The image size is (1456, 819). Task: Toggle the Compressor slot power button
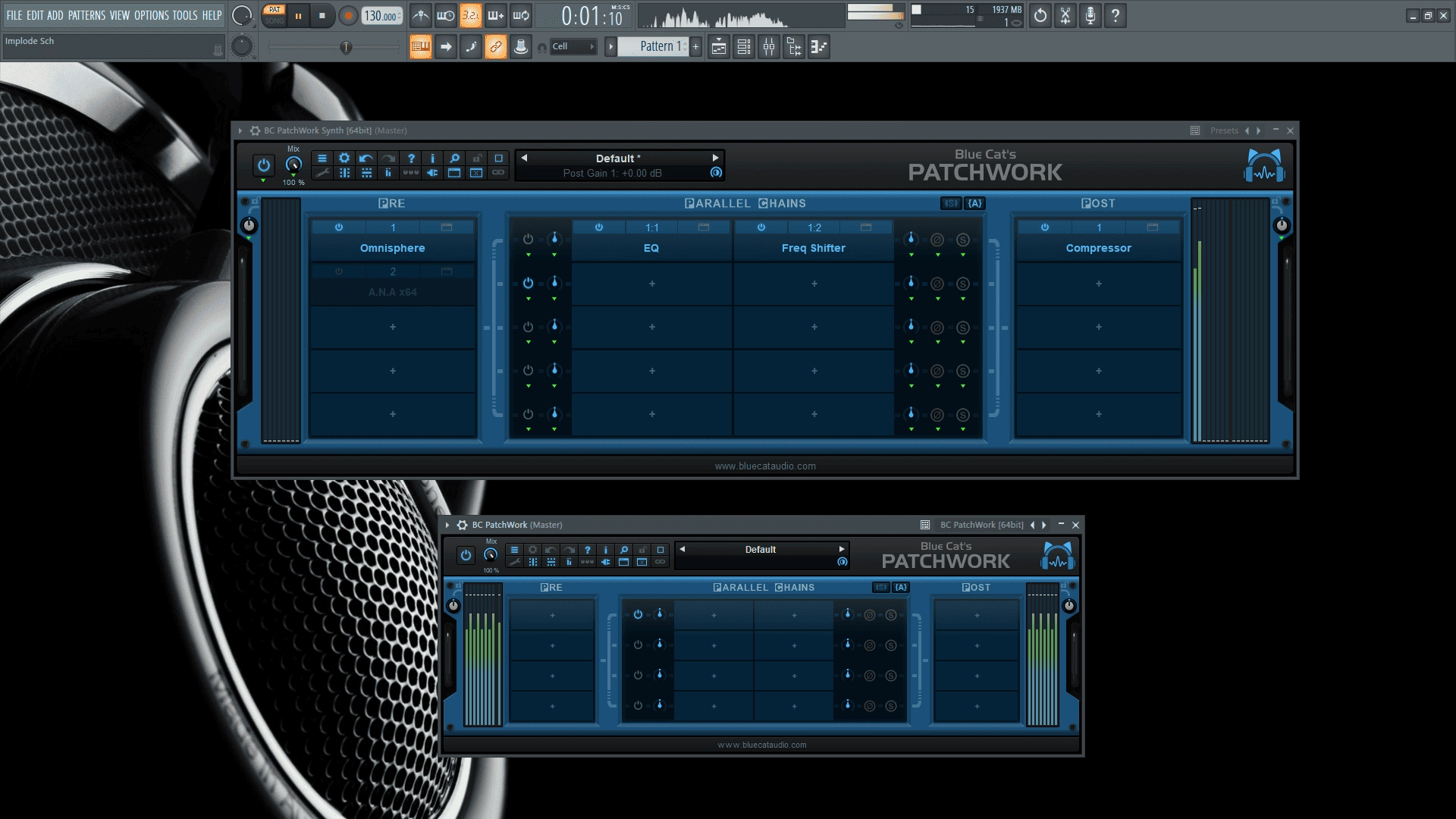click(1045, 227)
